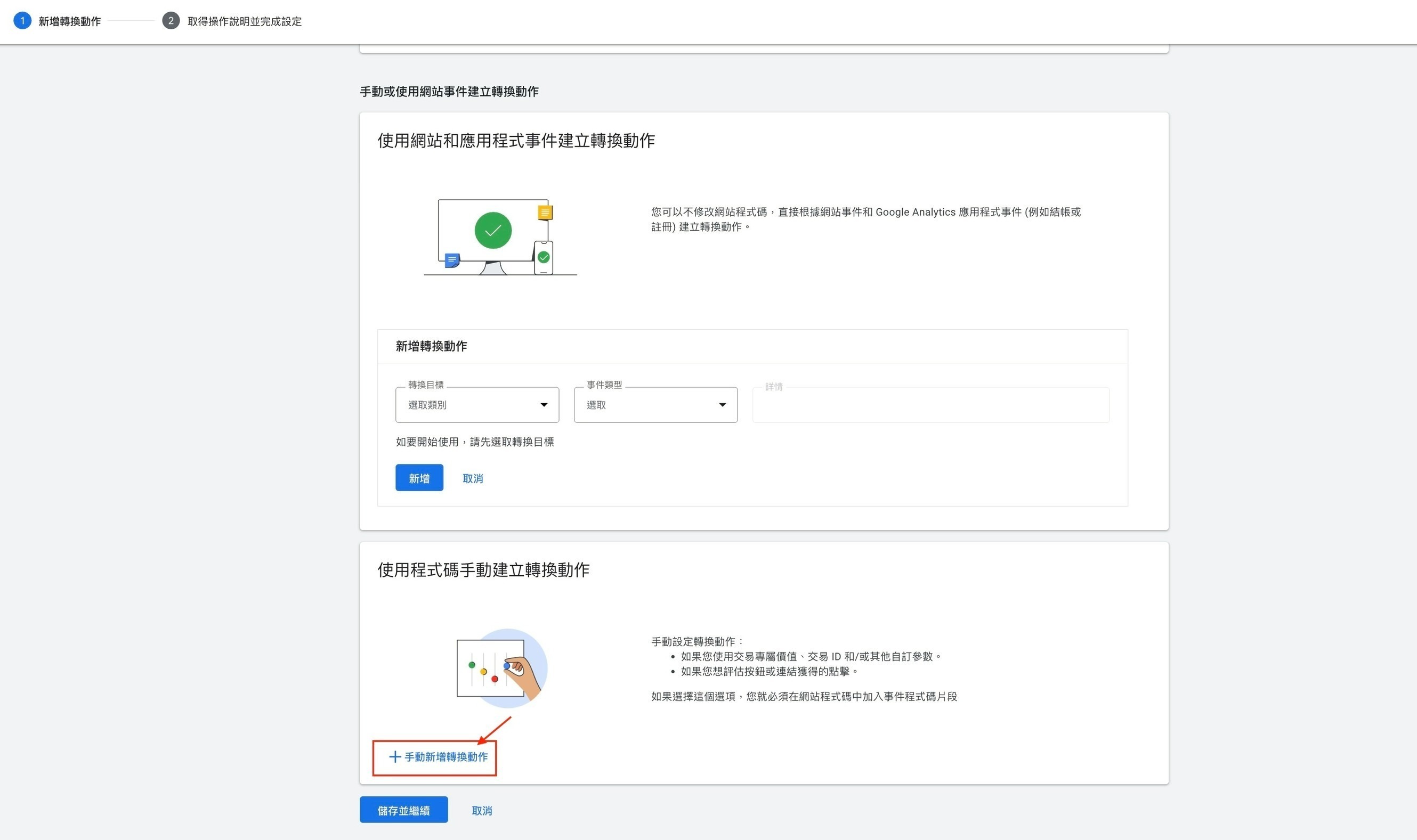
Task: Click heading 使用程式碼手動建立轉換動作
Action: point(483,569)
